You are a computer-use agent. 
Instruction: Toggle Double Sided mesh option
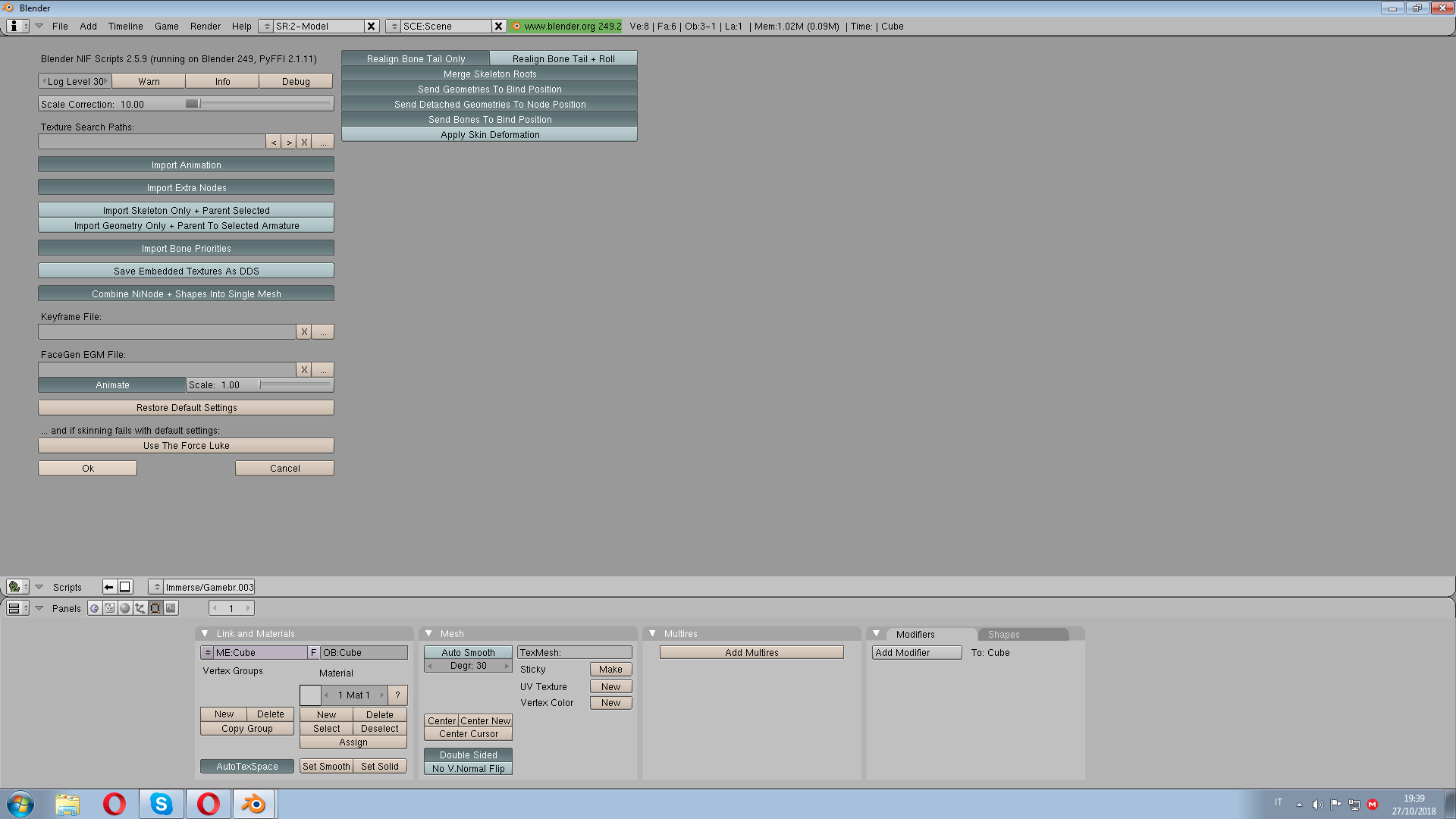468,755
